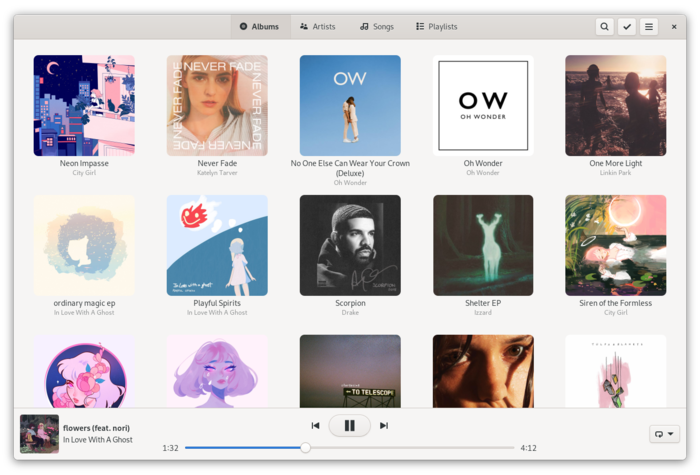Image resolution: width=700 pixels, height=475 pixels.
Task: Pause the currently playing song
Action: point(349,426)
